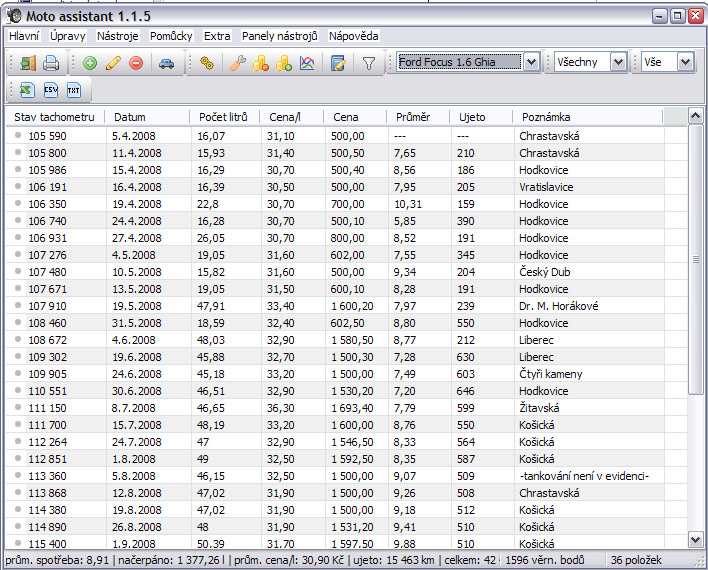708x570 pixels.
Task: Open the Ford Focus 1.6 Ghia vehicle dropdown
Action: coord(531,62)
